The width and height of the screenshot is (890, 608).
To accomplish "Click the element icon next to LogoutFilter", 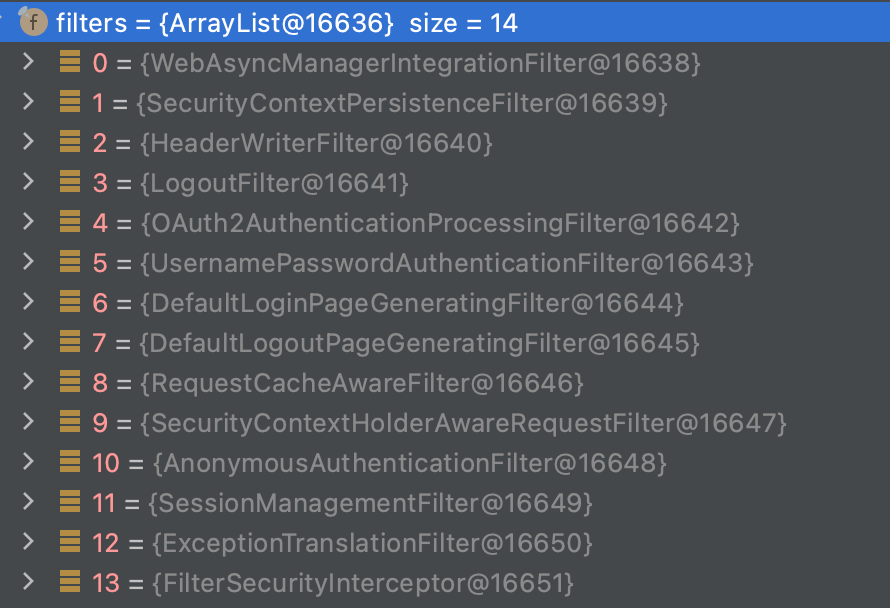I will 70,183.
